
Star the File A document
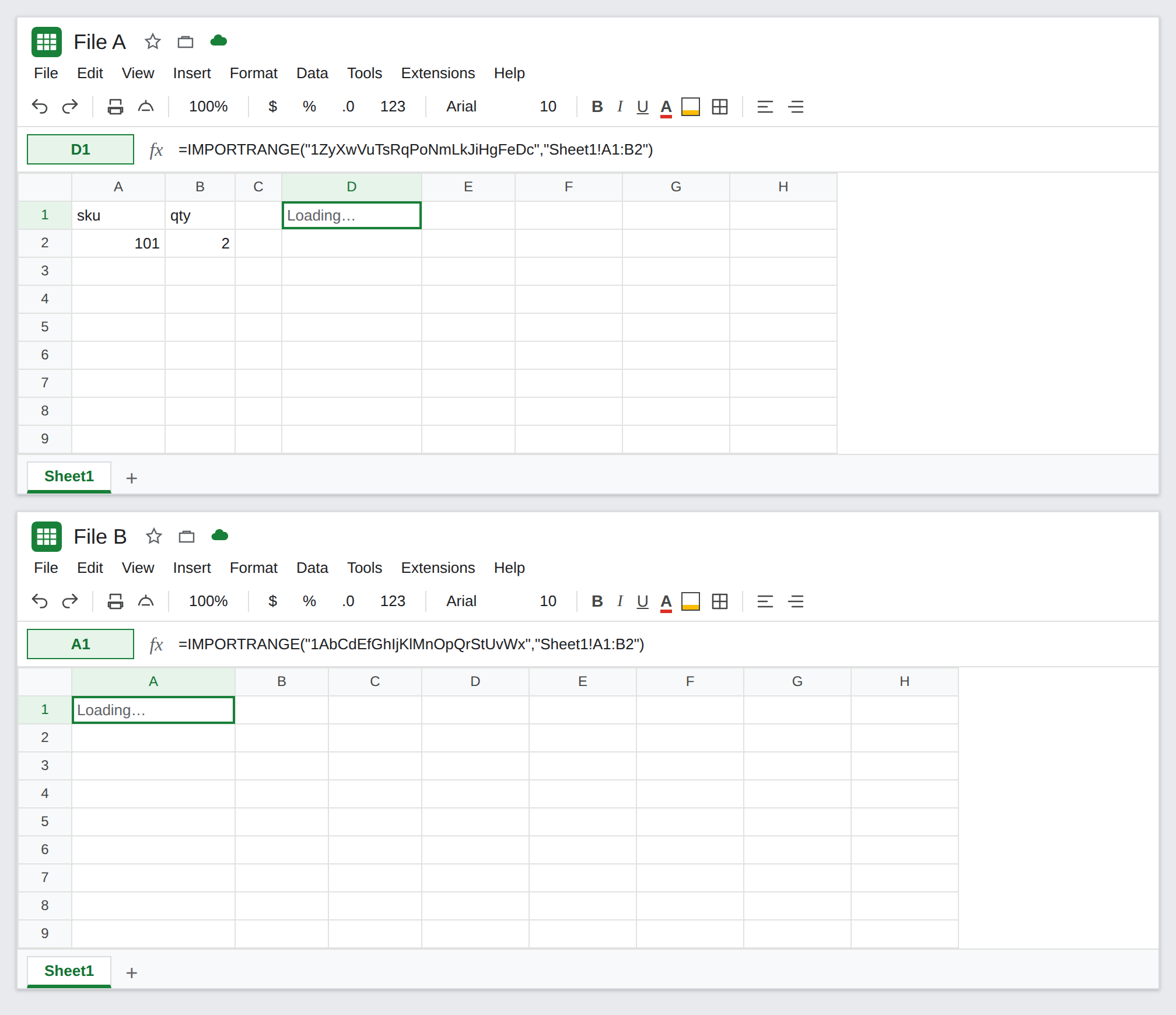(x=153, y=41)
